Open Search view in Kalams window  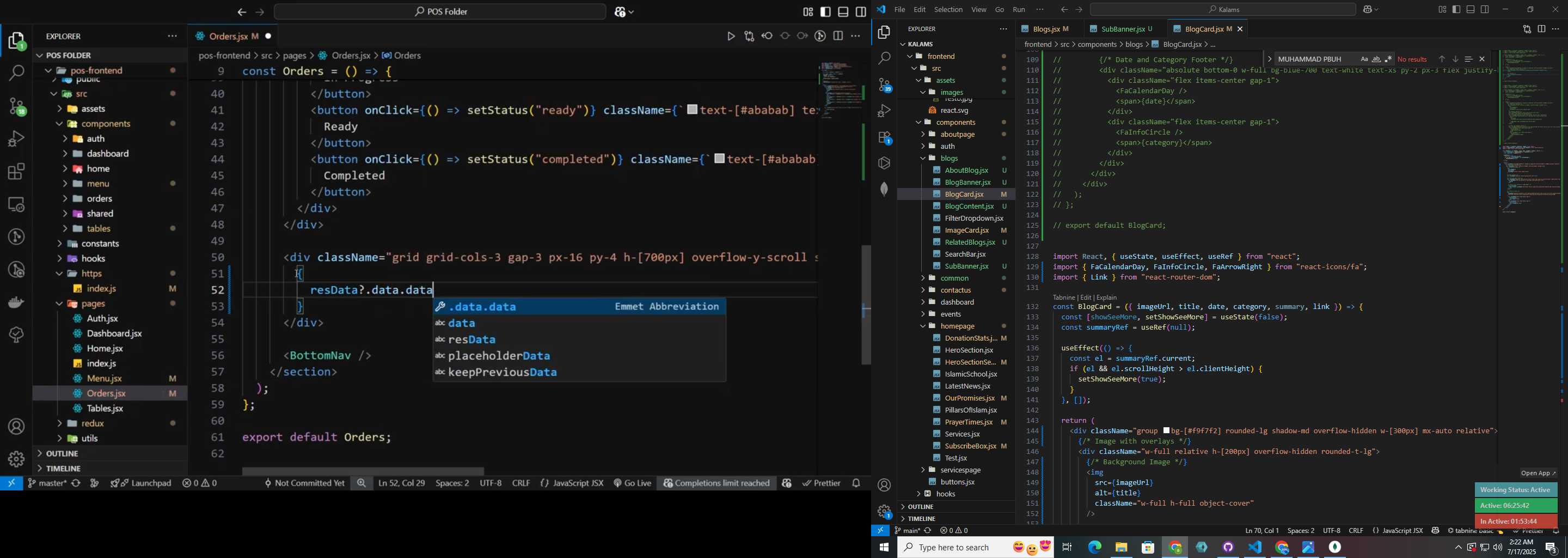tap(884, 58)
